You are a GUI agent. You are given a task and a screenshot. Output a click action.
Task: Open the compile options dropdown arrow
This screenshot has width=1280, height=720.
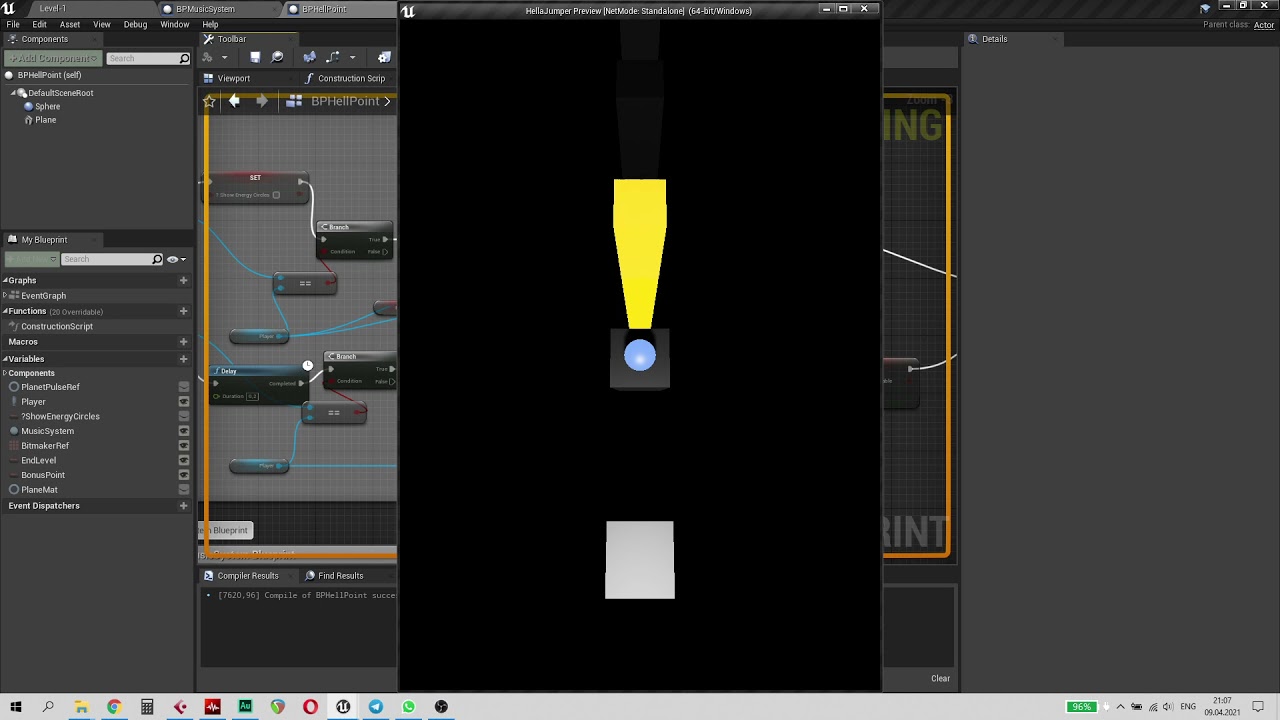(224, 58)
